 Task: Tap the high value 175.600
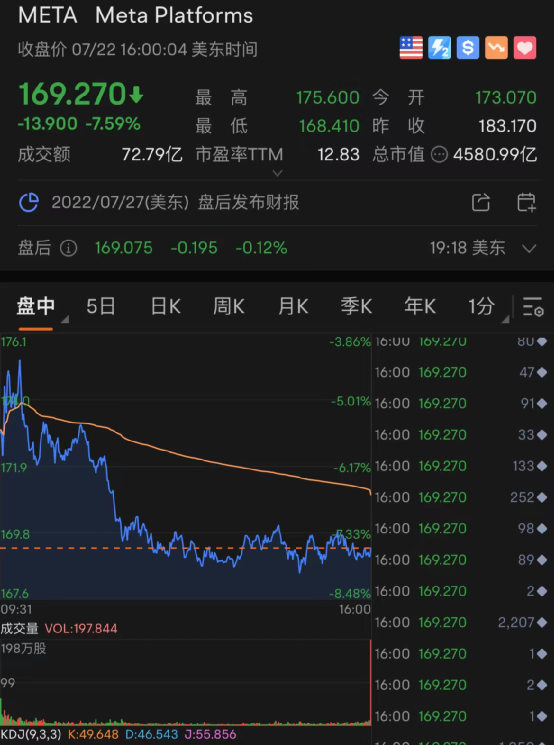click(328, 98)
